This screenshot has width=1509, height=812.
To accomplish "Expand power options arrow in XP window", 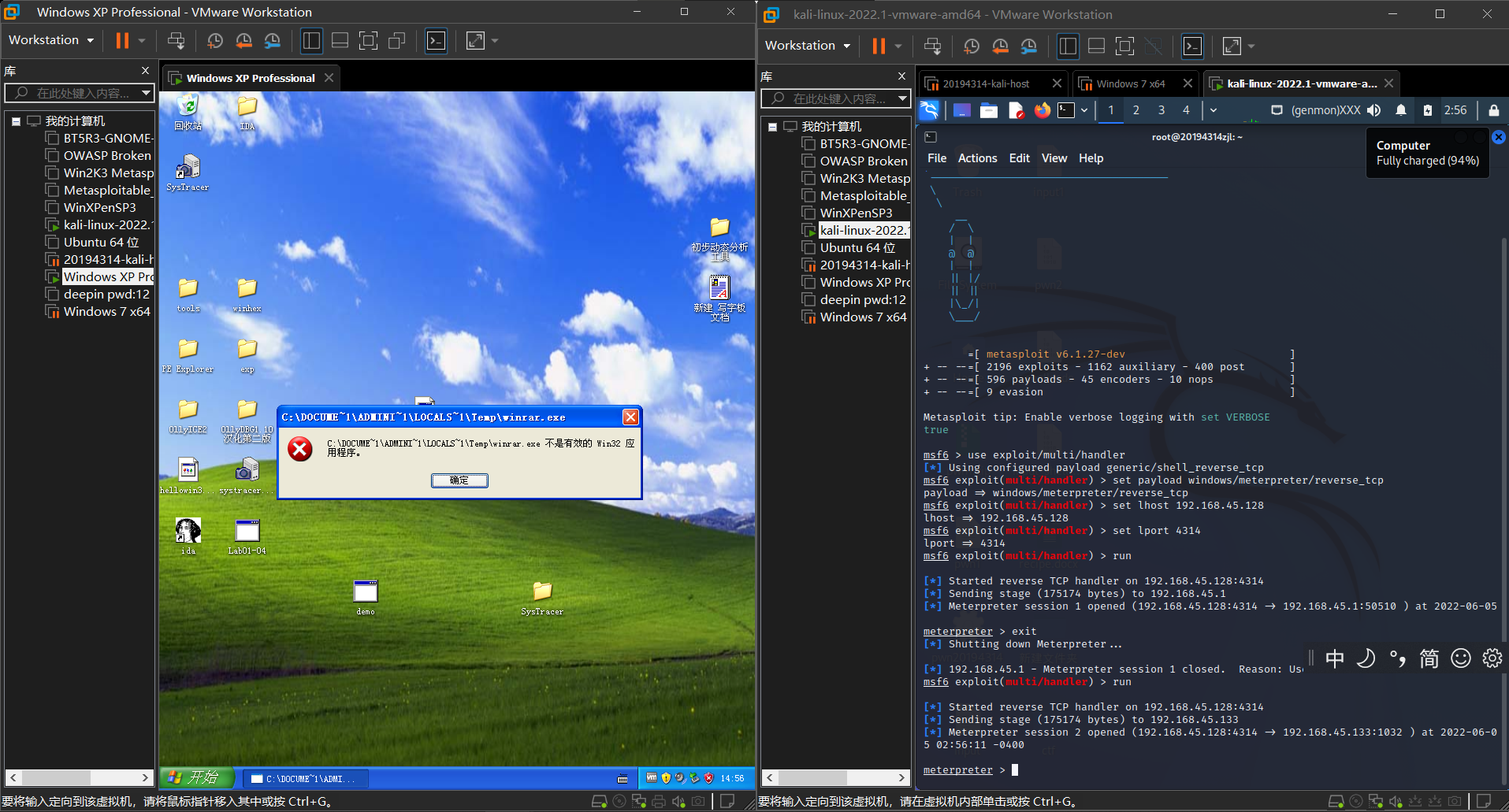I will tap(142, 40).
